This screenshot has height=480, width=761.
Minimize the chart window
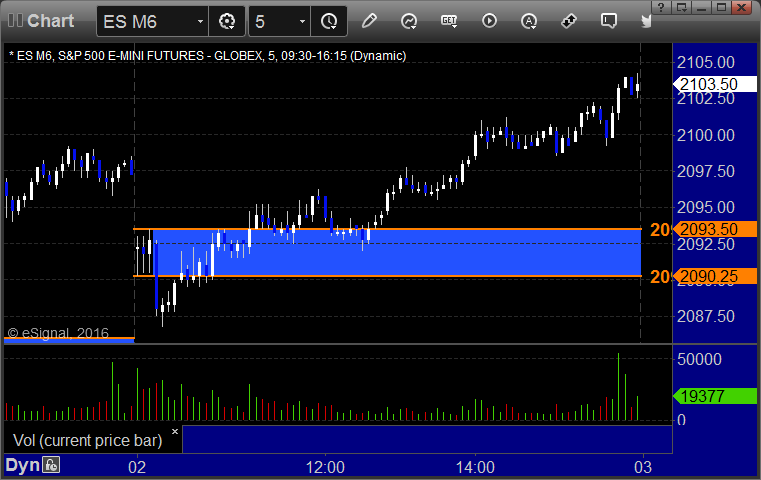coord(701,7)
